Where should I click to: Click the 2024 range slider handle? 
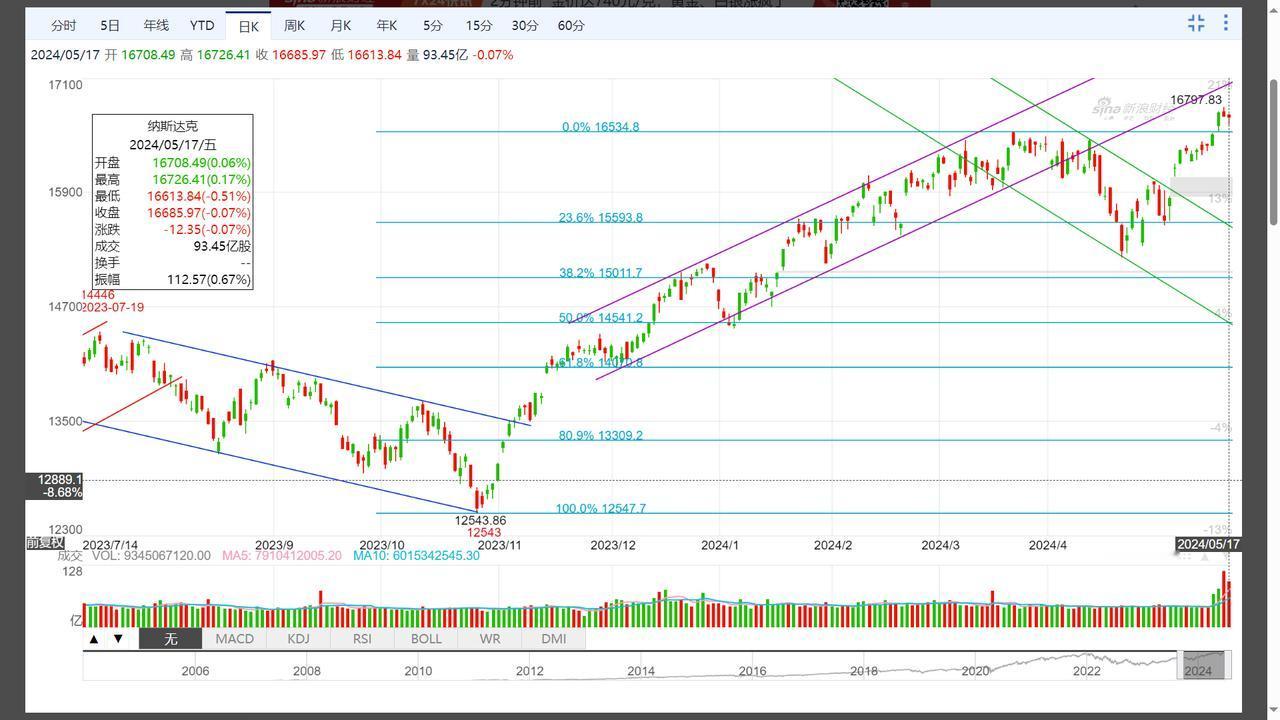(1205, 665)
